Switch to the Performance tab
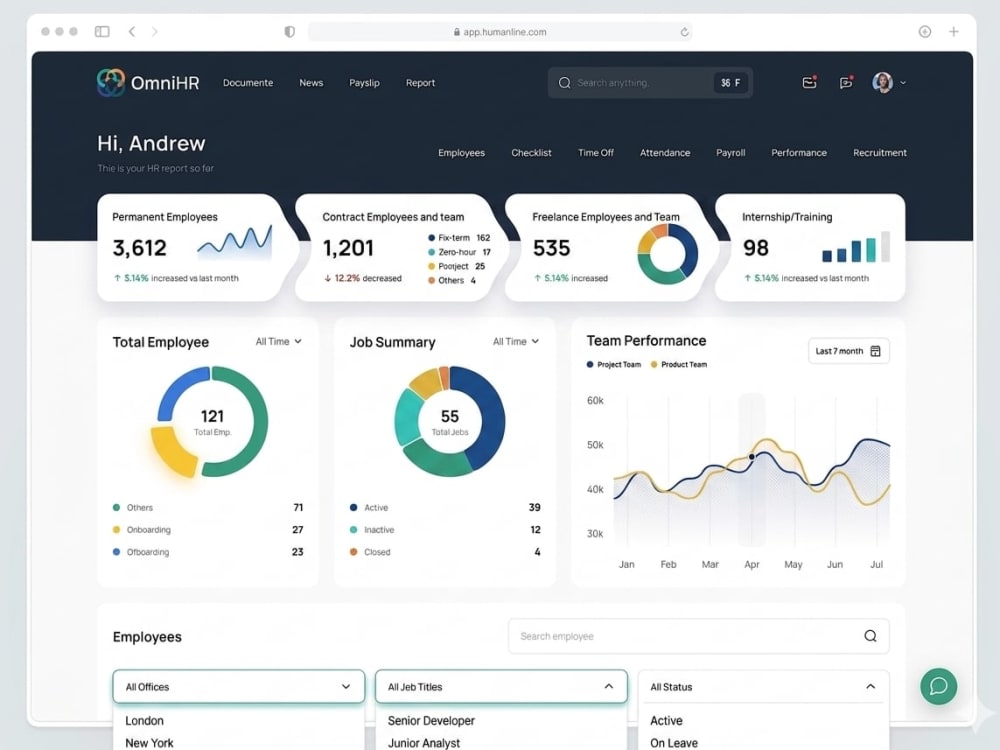The width and height of the screenshot is (1000, 750). point(799,153)
